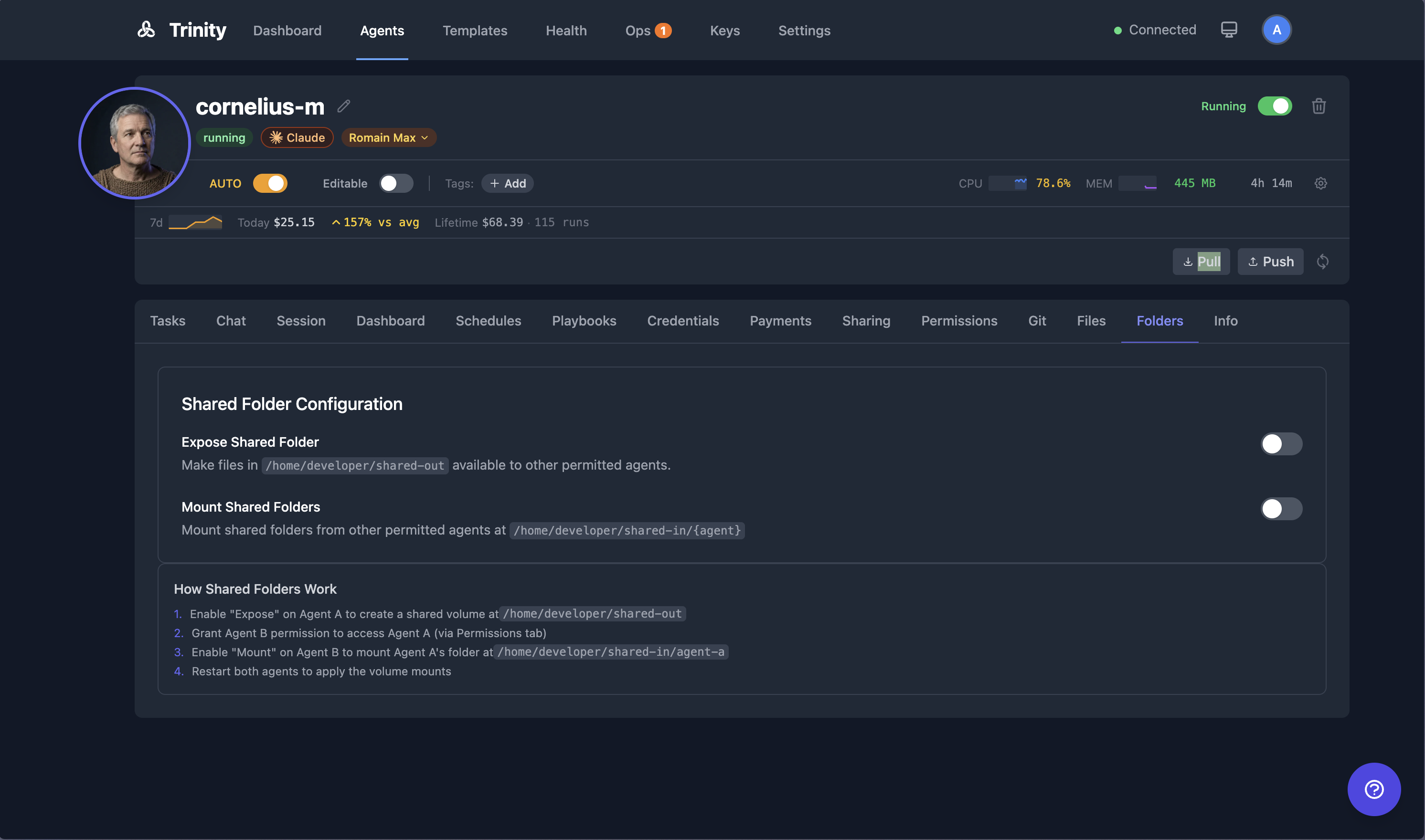Image resolution: width=1425 pixels, height=840 pixels.
Task: Enable Expose Shared Folder toggle
Action: [1281, 444]
